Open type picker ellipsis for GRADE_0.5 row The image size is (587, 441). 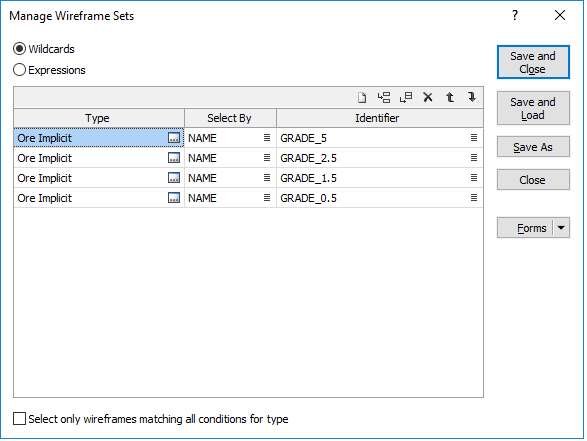(174, 198)
